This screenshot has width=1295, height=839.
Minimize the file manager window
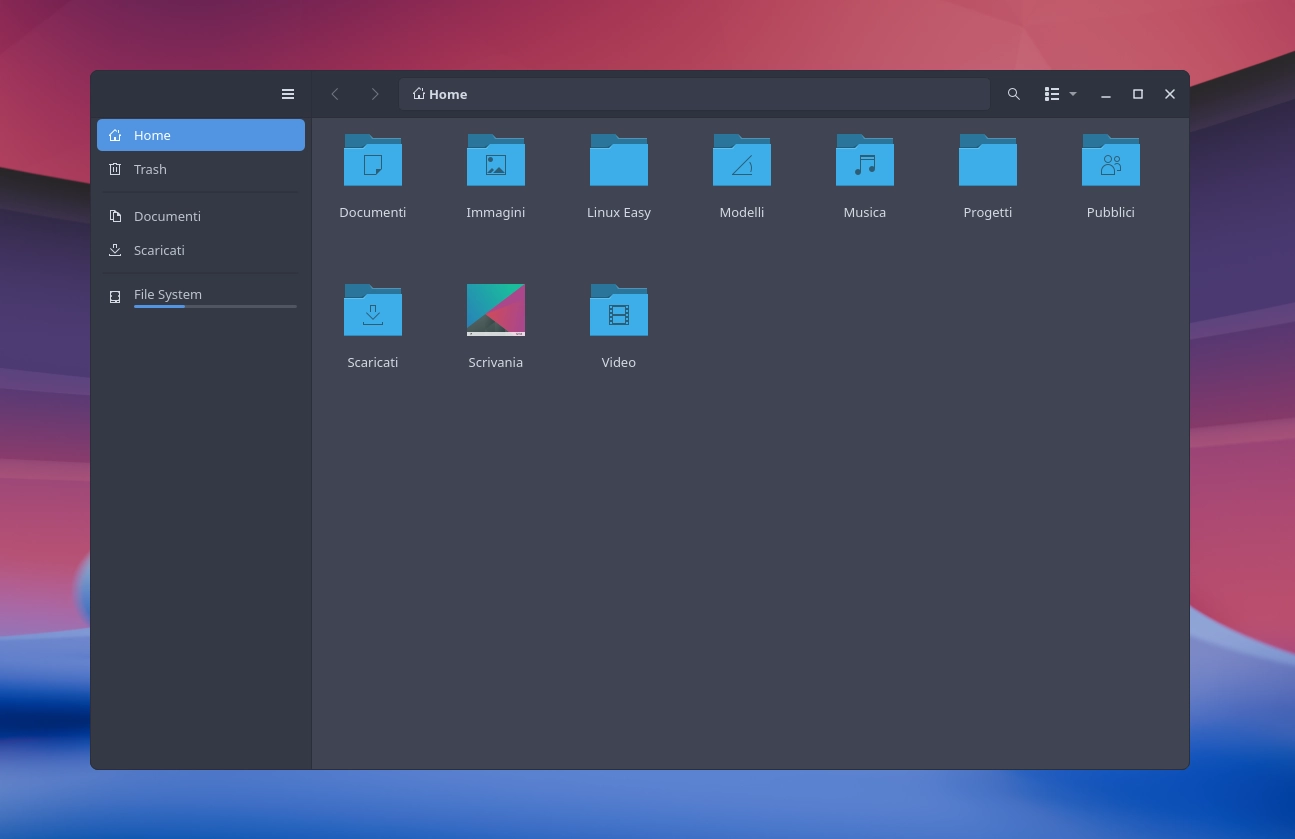pyautogui.click(x=1106, y=94)
